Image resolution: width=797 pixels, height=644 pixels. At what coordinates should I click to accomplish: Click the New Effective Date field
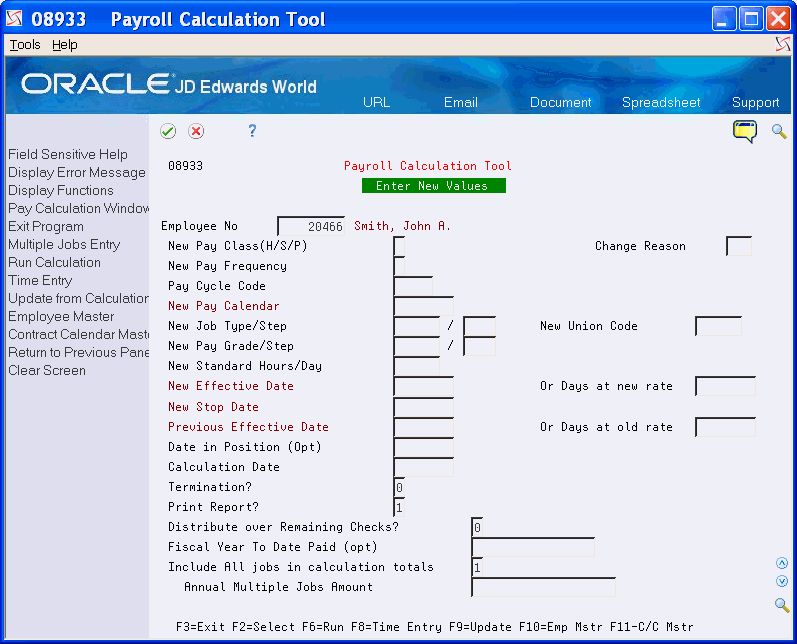click(423, 386)
